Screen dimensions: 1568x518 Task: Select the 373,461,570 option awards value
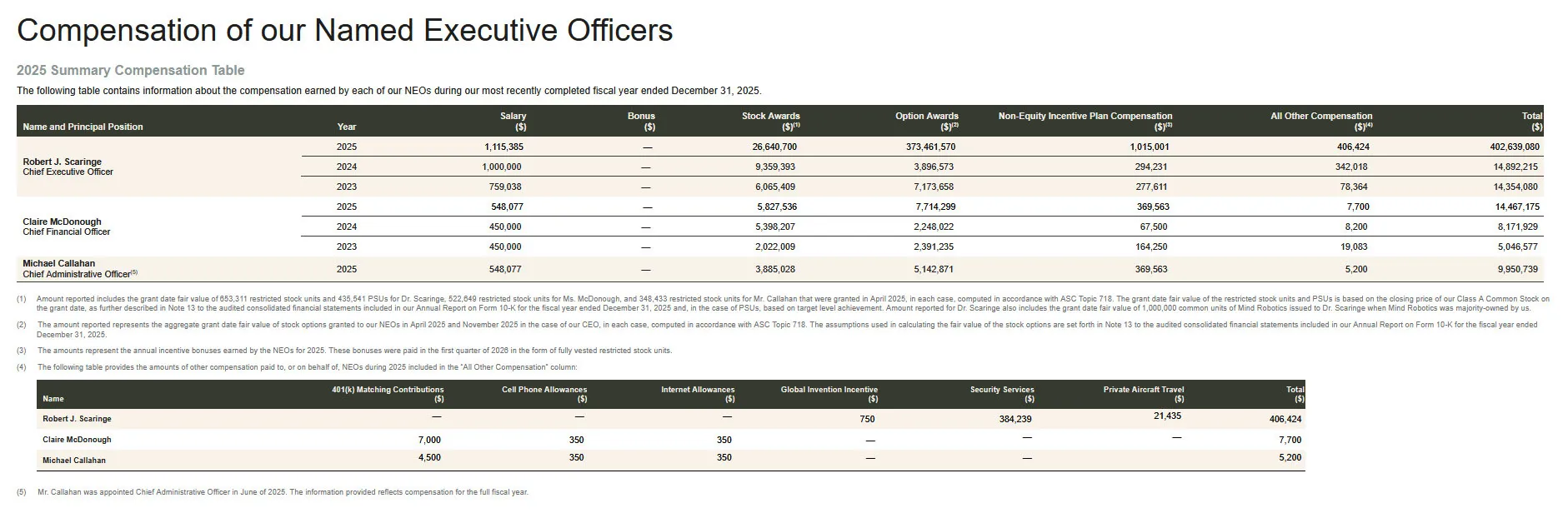[x=929, y=147]
